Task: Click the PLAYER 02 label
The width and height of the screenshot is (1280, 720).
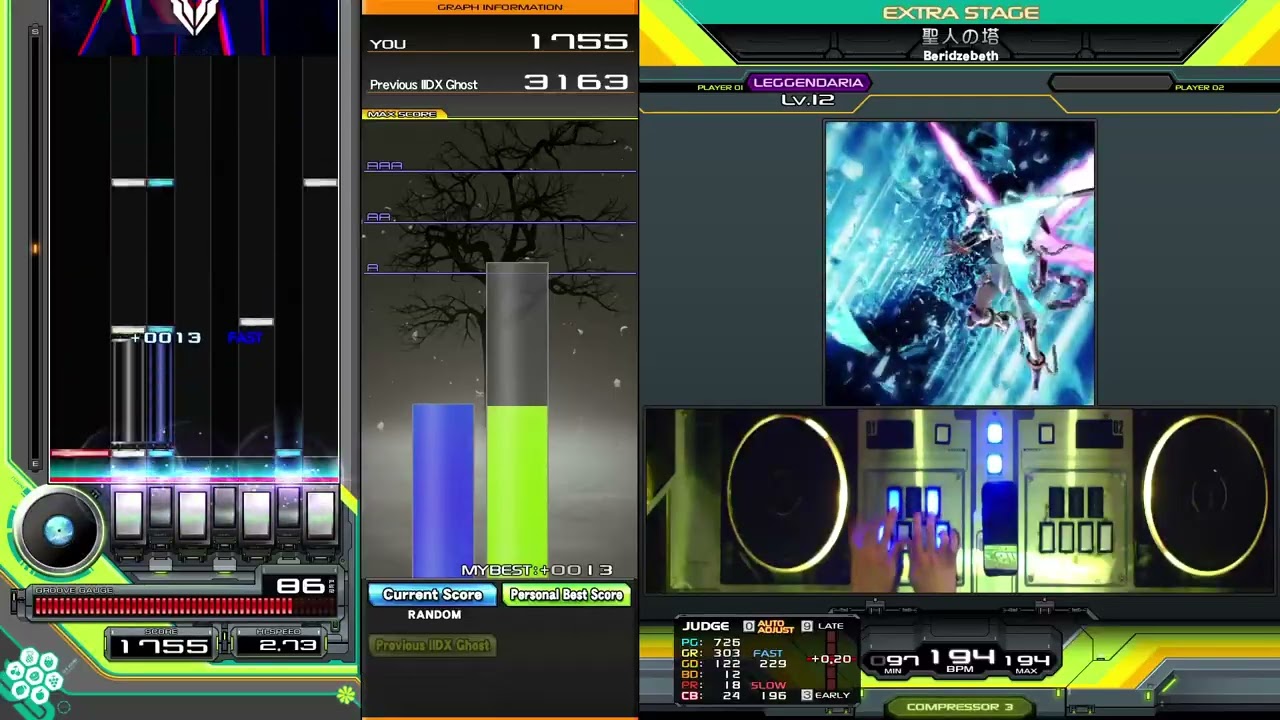Action: 1199,88
